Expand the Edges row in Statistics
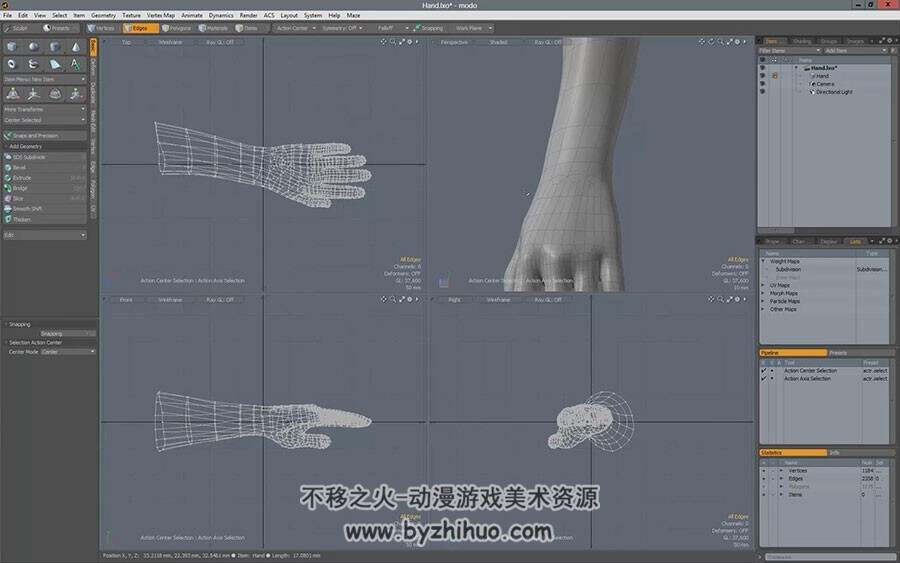Viewport: 900px width, 563px height. 781,479
